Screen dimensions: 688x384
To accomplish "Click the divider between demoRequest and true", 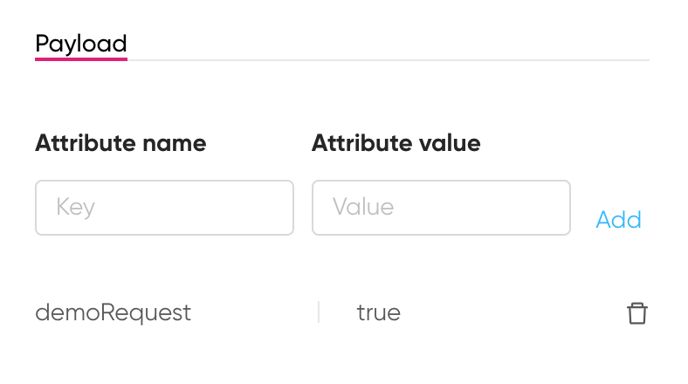I will tap(319, 312).
